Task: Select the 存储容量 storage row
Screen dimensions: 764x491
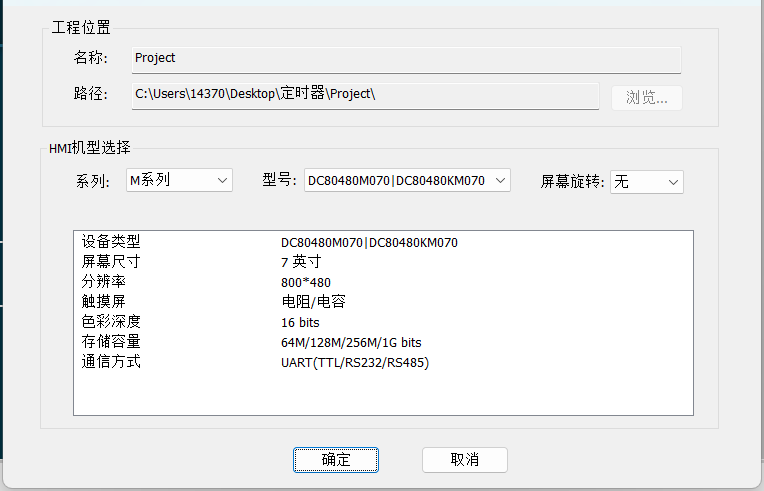Action: pyautogui.click(x=383, y=342)
